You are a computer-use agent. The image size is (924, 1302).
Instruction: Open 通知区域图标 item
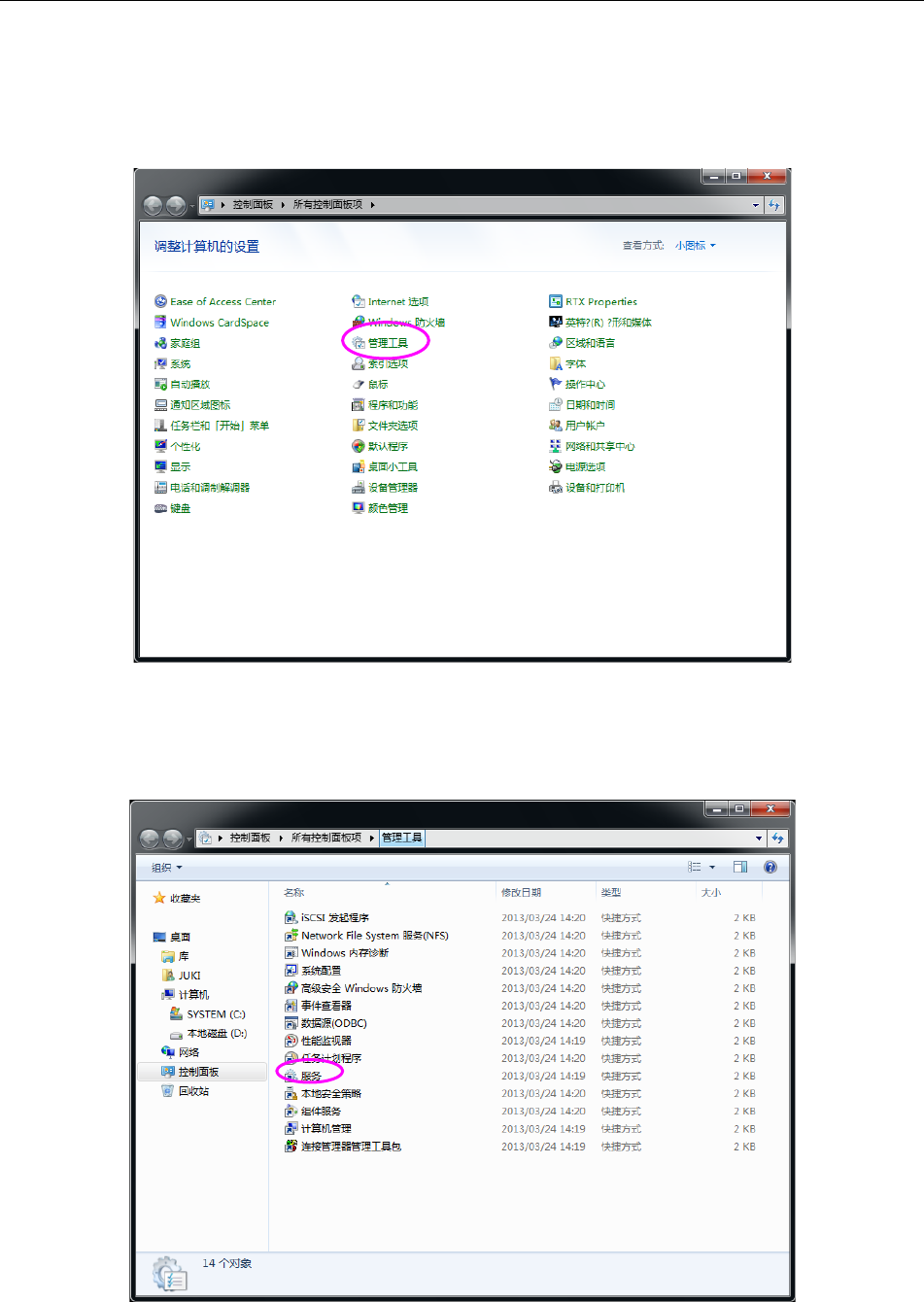(192, 404)
